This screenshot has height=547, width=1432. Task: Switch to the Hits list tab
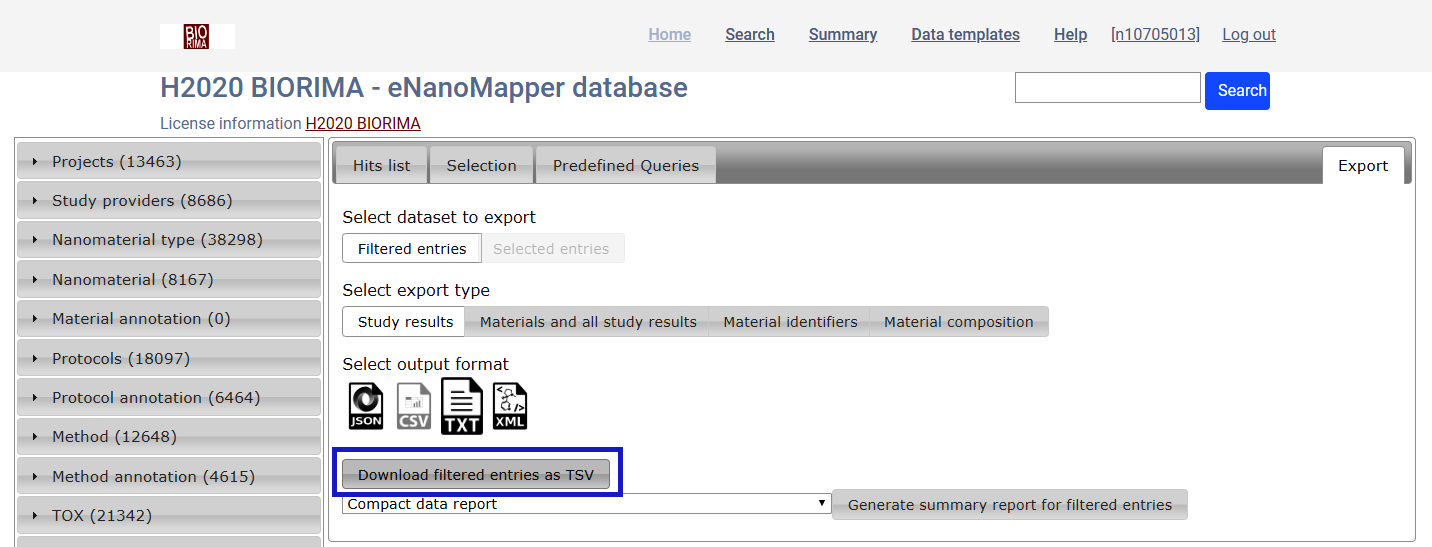(381, 166)
